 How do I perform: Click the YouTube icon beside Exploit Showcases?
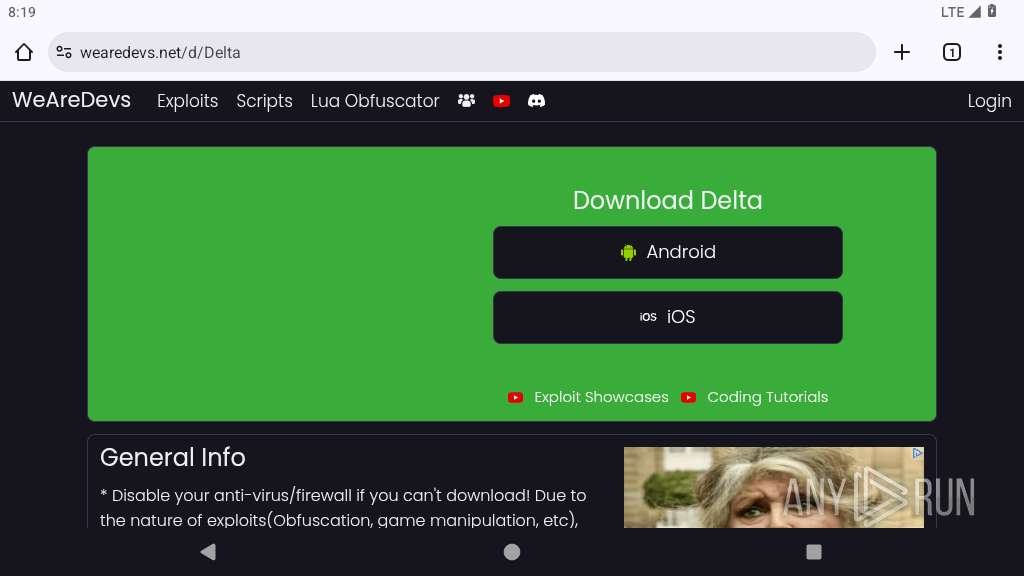(x=515, y=397)
